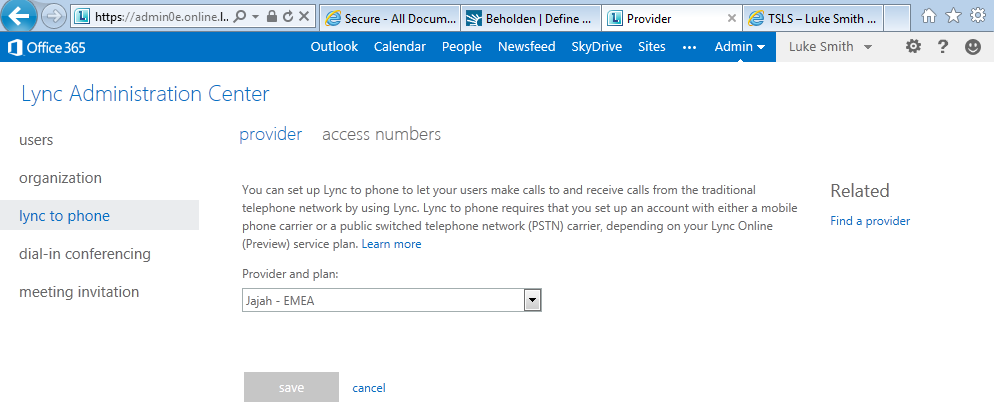Open browser favorites star icon

click(952, 16)
